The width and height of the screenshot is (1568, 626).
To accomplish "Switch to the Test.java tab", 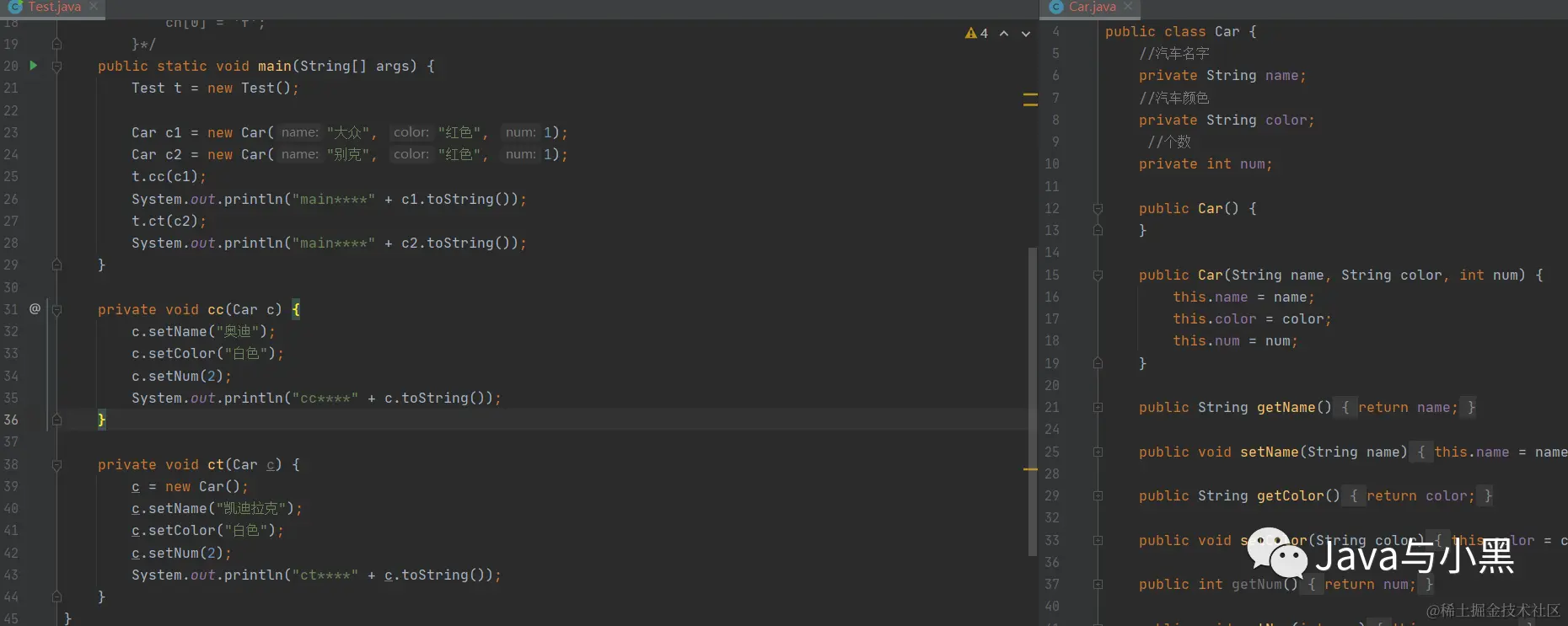I will (x=54, y=7).
